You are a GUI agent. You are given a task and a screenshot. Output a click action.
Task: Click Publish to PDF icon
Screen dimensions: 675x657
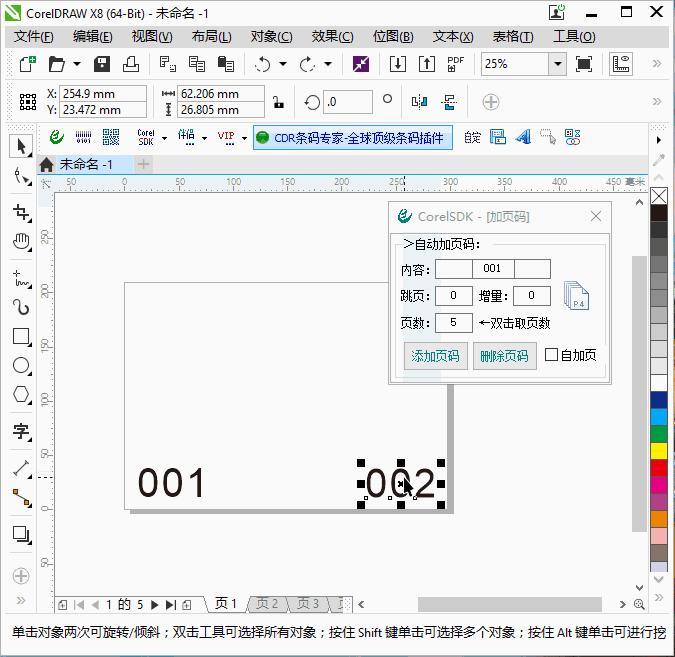pos(455,64)
